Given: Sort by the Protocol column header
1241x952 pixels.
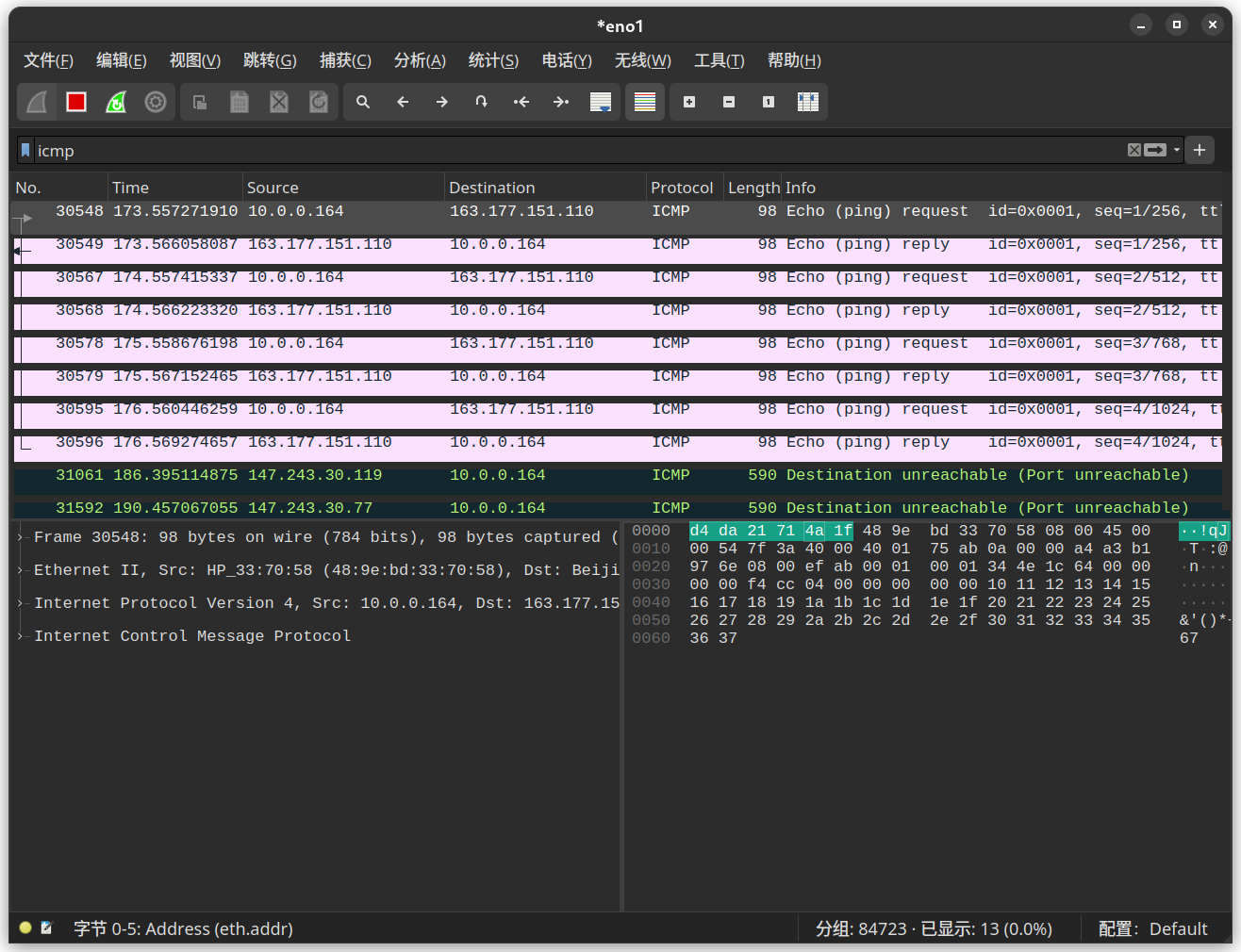Looking at the screenshot, I should tap(685, 188).
